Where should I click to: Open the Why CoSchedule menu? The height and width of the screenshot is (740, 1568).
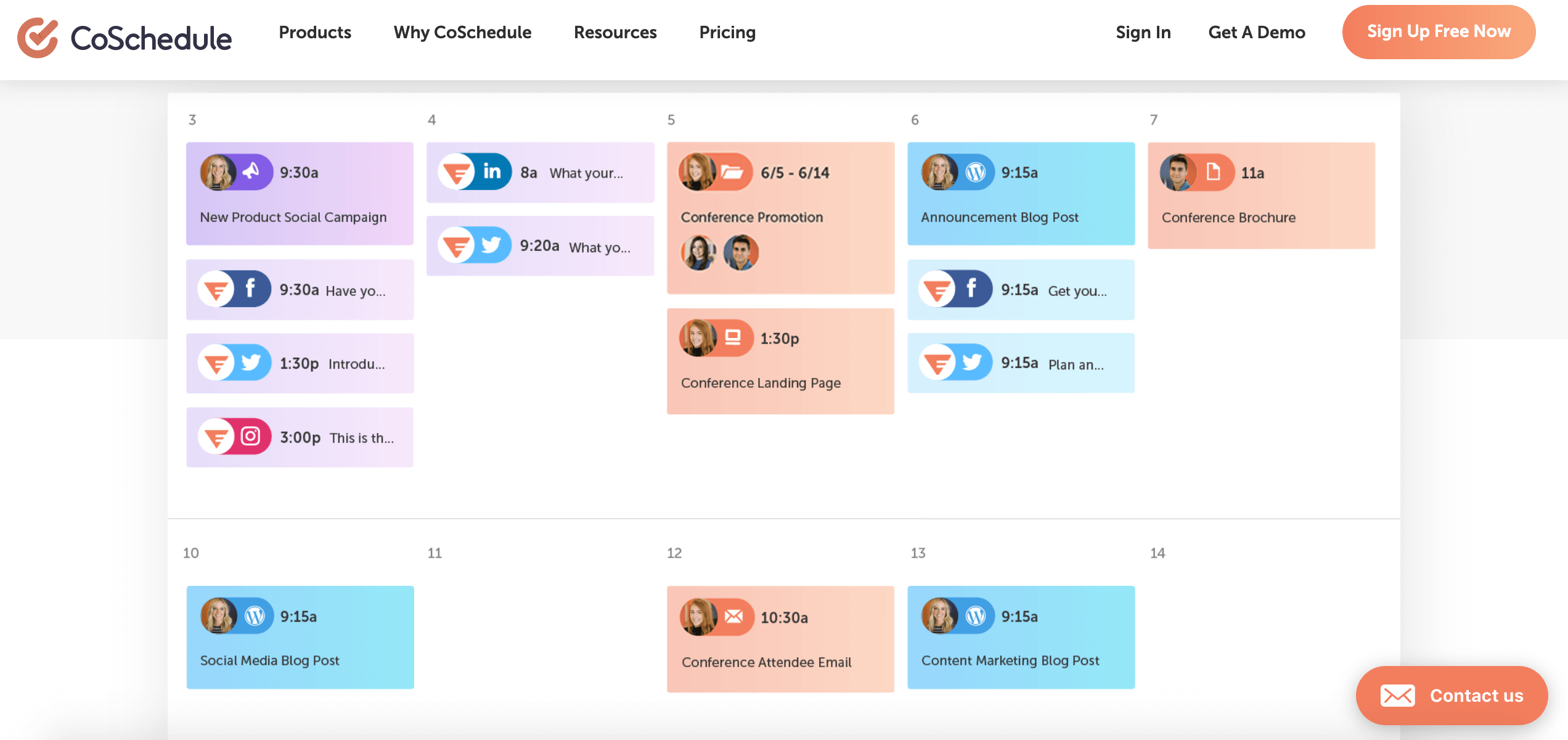pyautogui.click(x=462, y=32)
